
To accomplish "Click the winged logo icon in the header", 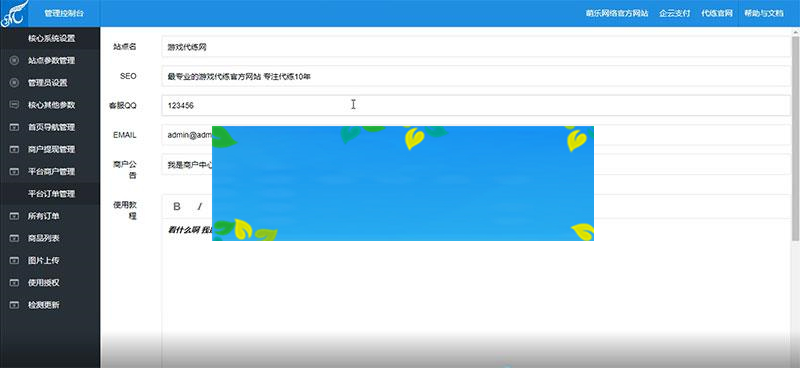I will 14,13.
